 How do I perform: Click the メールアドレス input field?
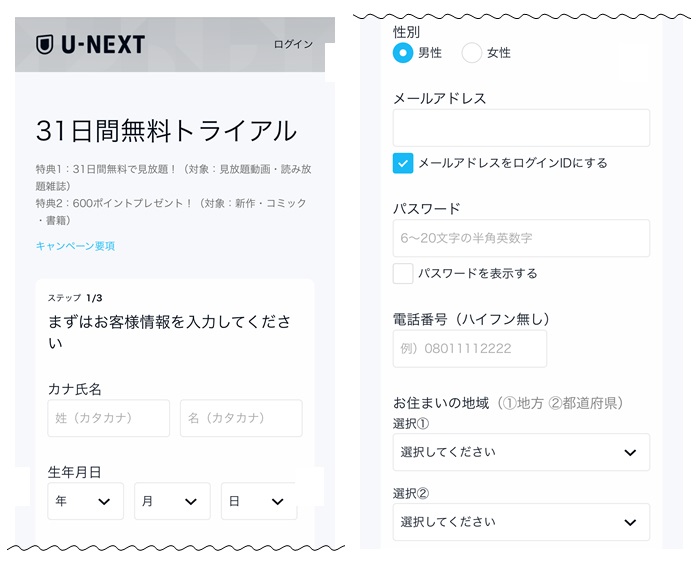521,128
